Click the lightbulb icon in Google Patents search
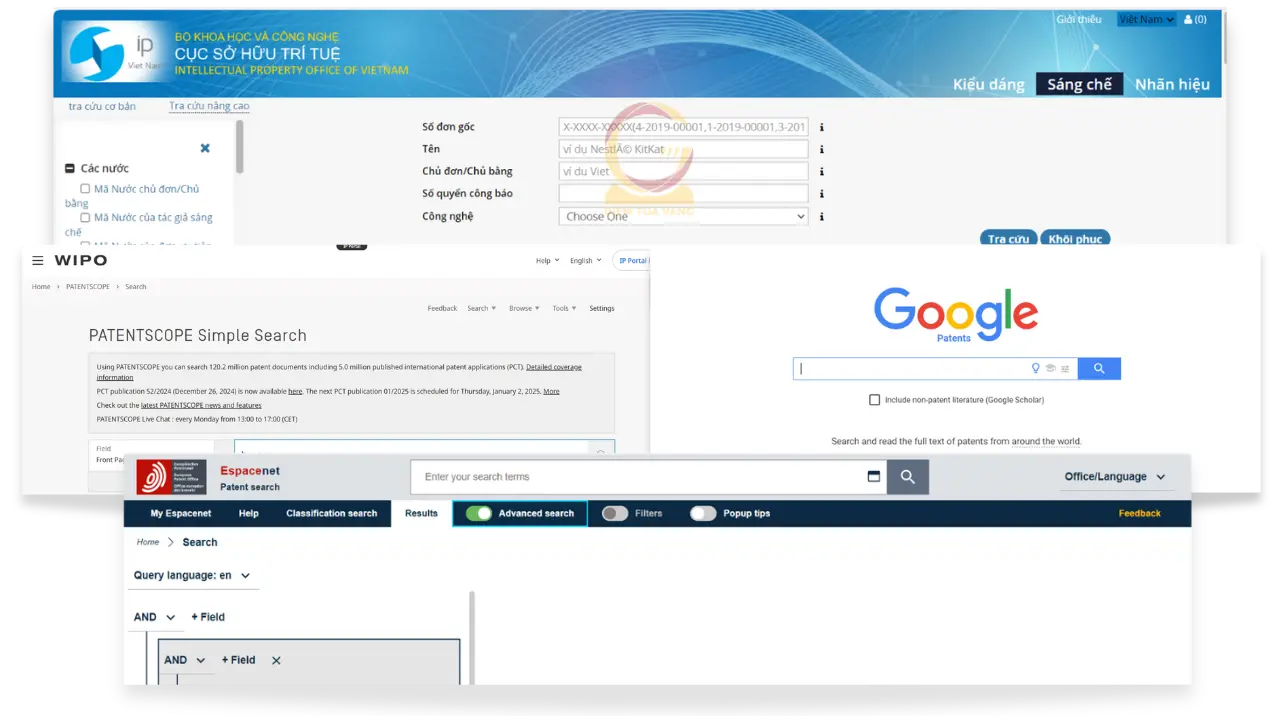This screenshot has height=720, width=1280. (x=1036, y=369)
